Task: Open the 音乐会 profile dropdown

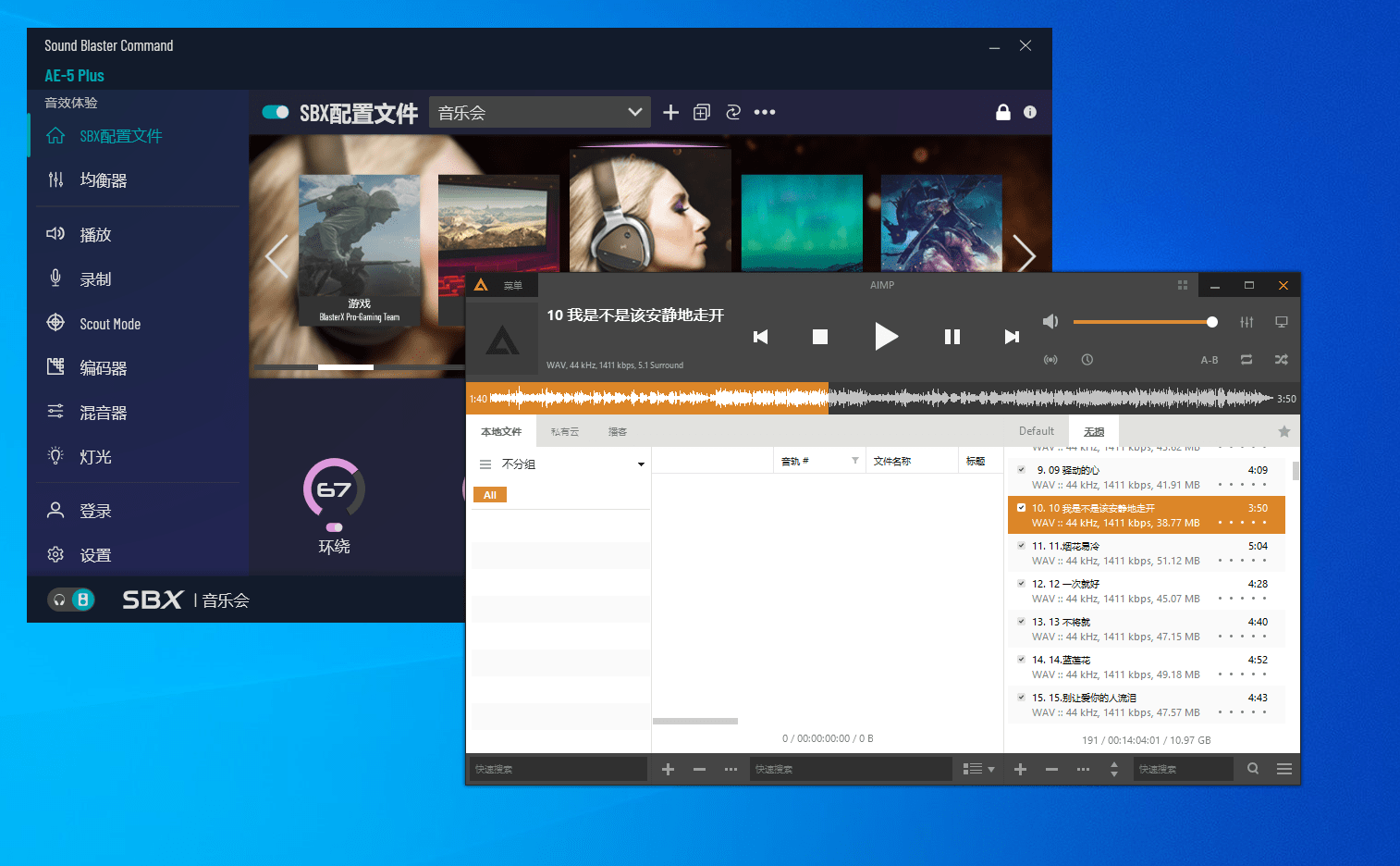Action: pos(540,112)
